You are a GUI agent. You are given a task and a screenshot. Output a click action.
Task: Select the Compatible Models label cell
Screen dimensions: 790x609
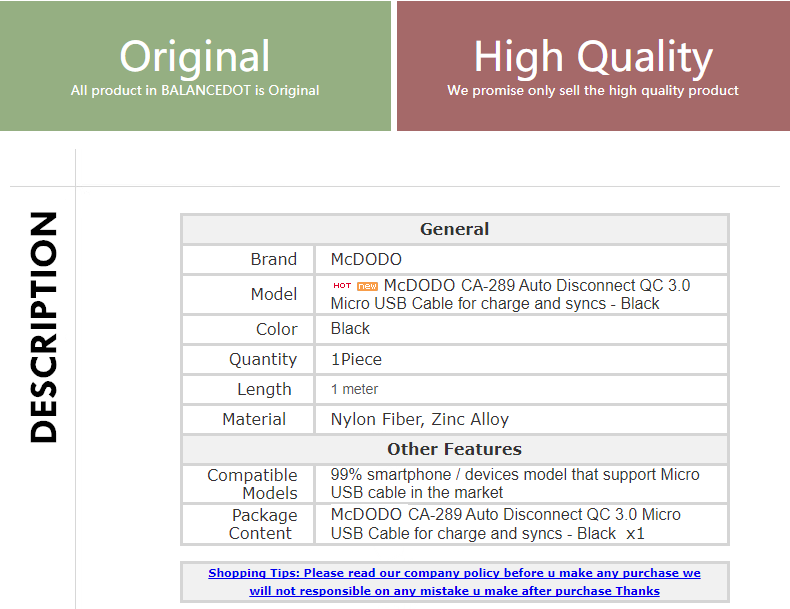click(248, 484)
